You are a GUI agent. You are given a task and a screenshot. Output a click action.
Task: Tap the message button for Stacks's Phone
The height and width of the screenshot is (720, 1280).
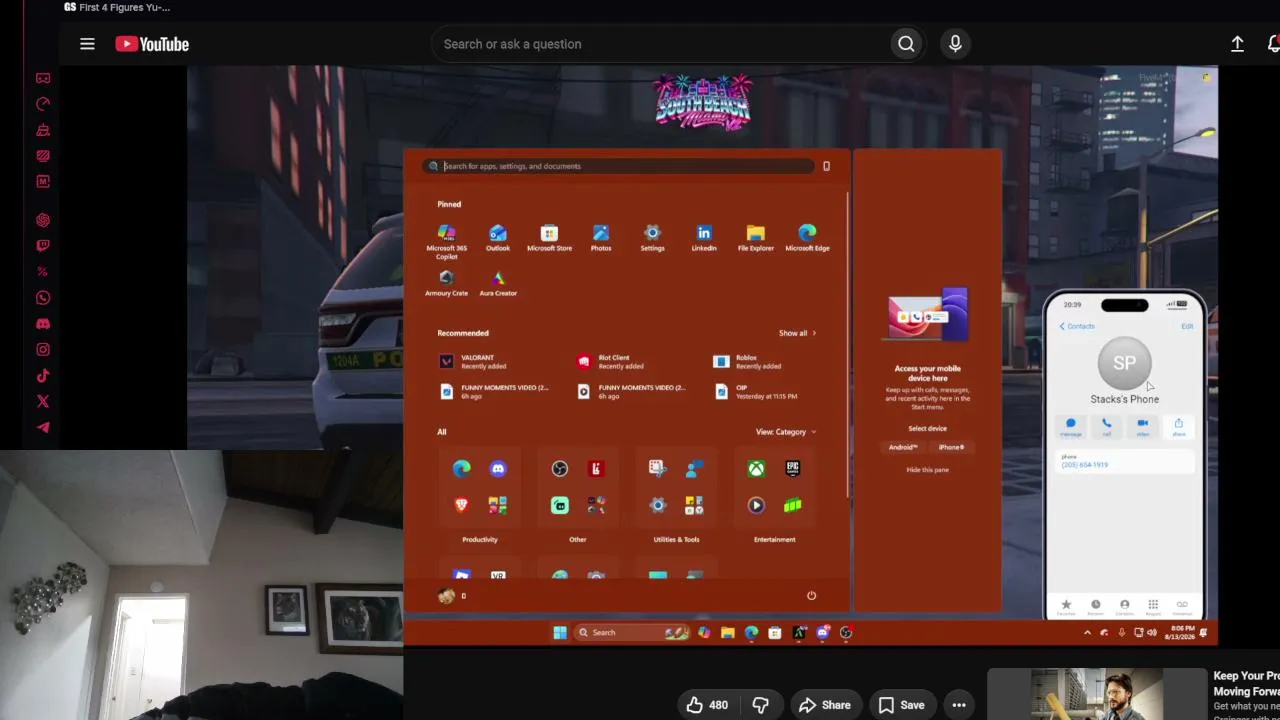[x=1070, y=427]
